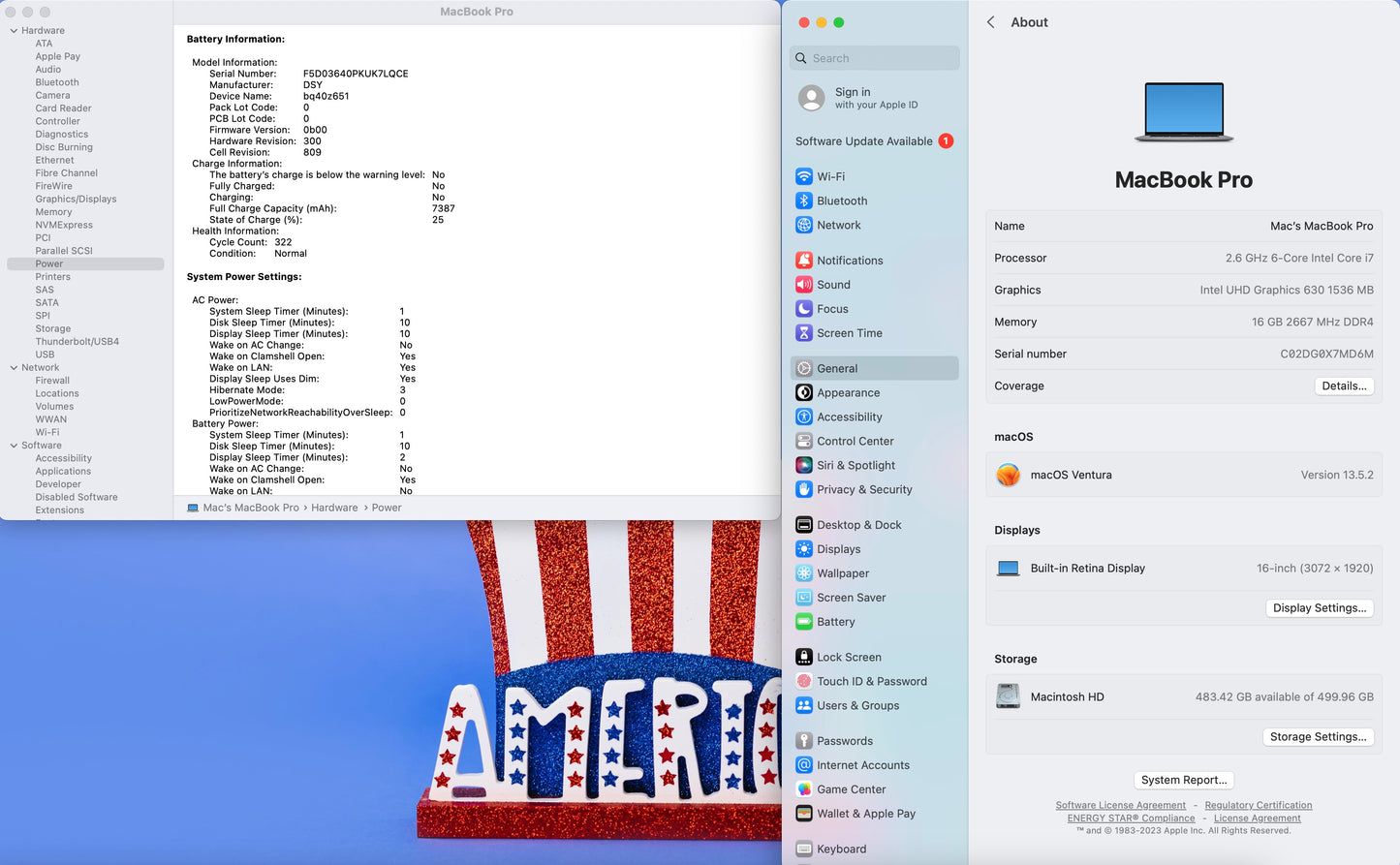Click the Notifications bell icon
This screenshot has width=1400, height=865.
coord(803,261)
